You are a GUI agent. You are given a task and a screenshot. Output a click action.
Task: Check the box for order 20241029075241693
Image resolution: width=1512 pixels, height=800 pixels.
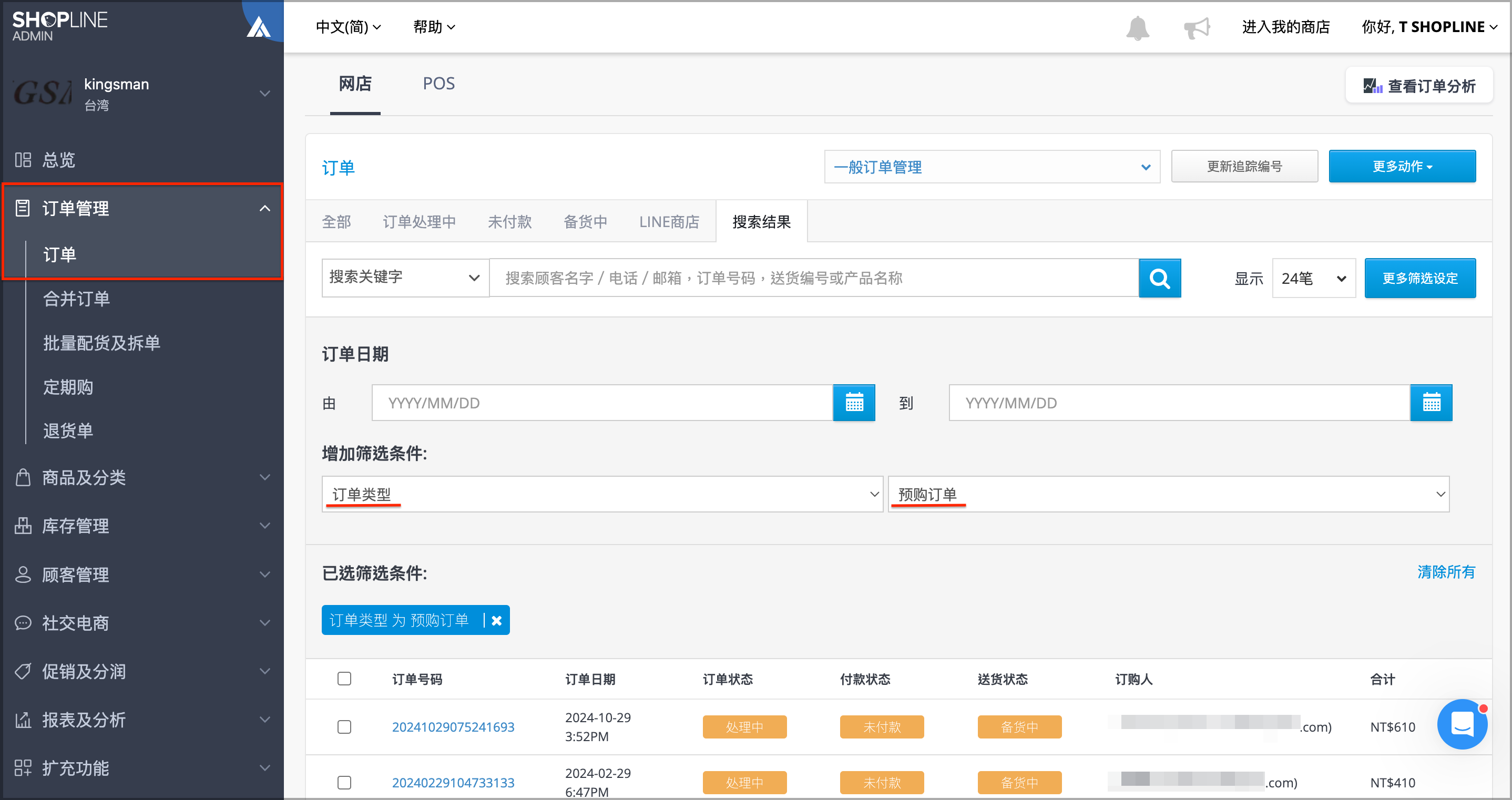pos(344,726)
